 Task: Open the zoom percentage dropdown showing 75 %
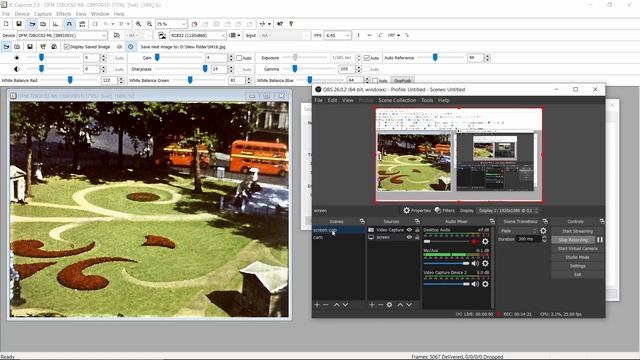click(171, 24)
